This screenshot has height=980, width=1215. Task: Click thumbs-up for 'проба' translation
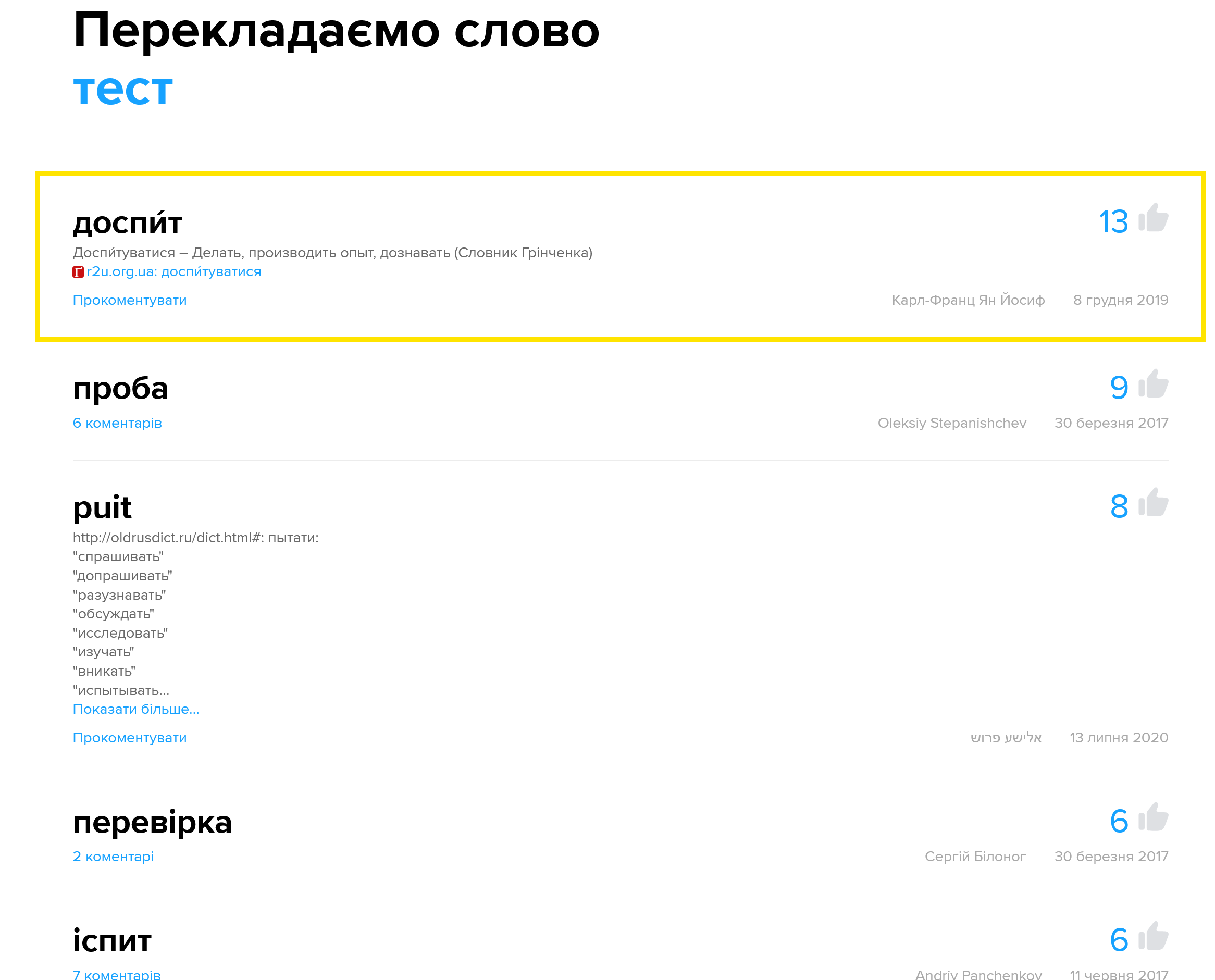click(x=1153, y=384)
